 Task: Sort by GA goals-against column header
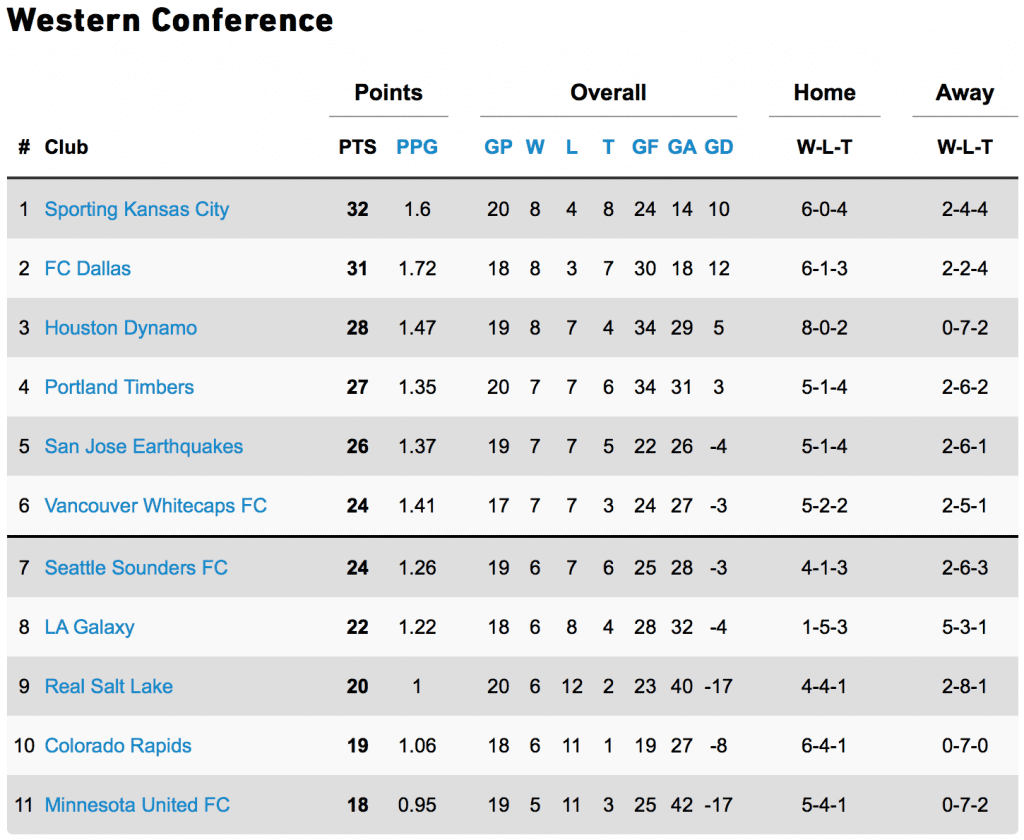point(682,147)
